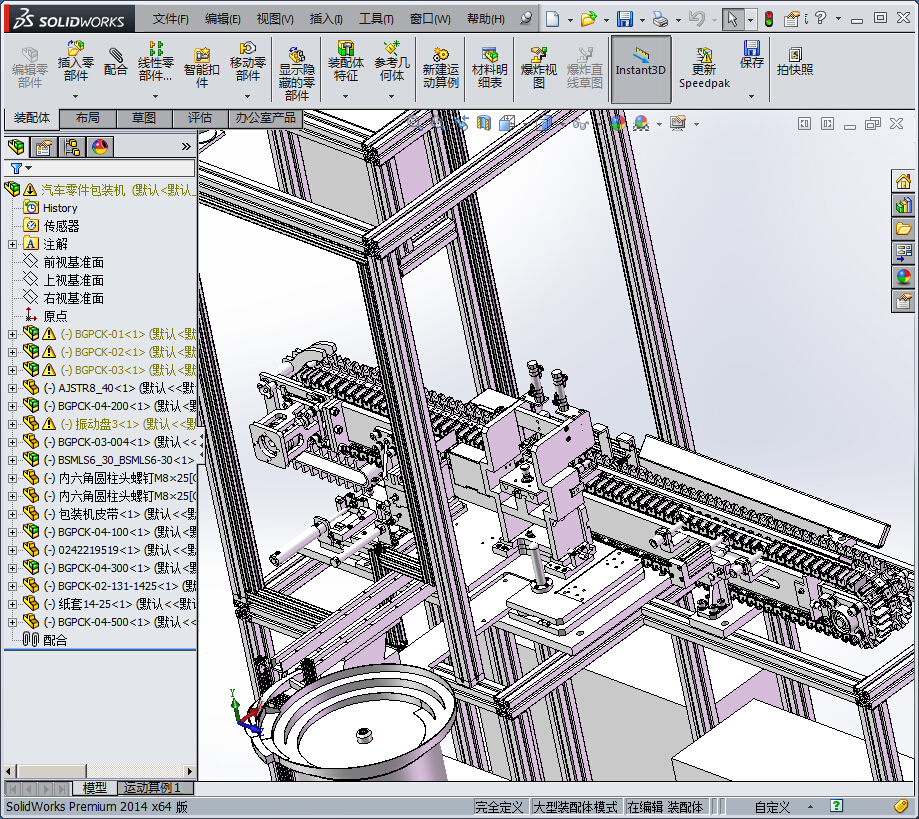
Task: Open the ConfigurationManager tab icon
Action: [72, 148]
